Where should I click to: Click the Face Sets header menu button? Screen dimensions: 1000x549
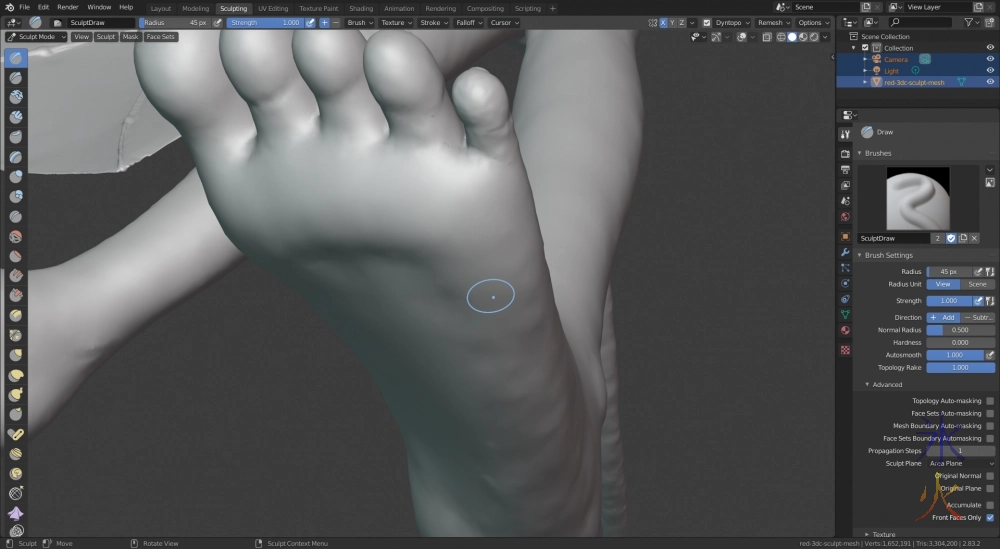tap(160, 37)
